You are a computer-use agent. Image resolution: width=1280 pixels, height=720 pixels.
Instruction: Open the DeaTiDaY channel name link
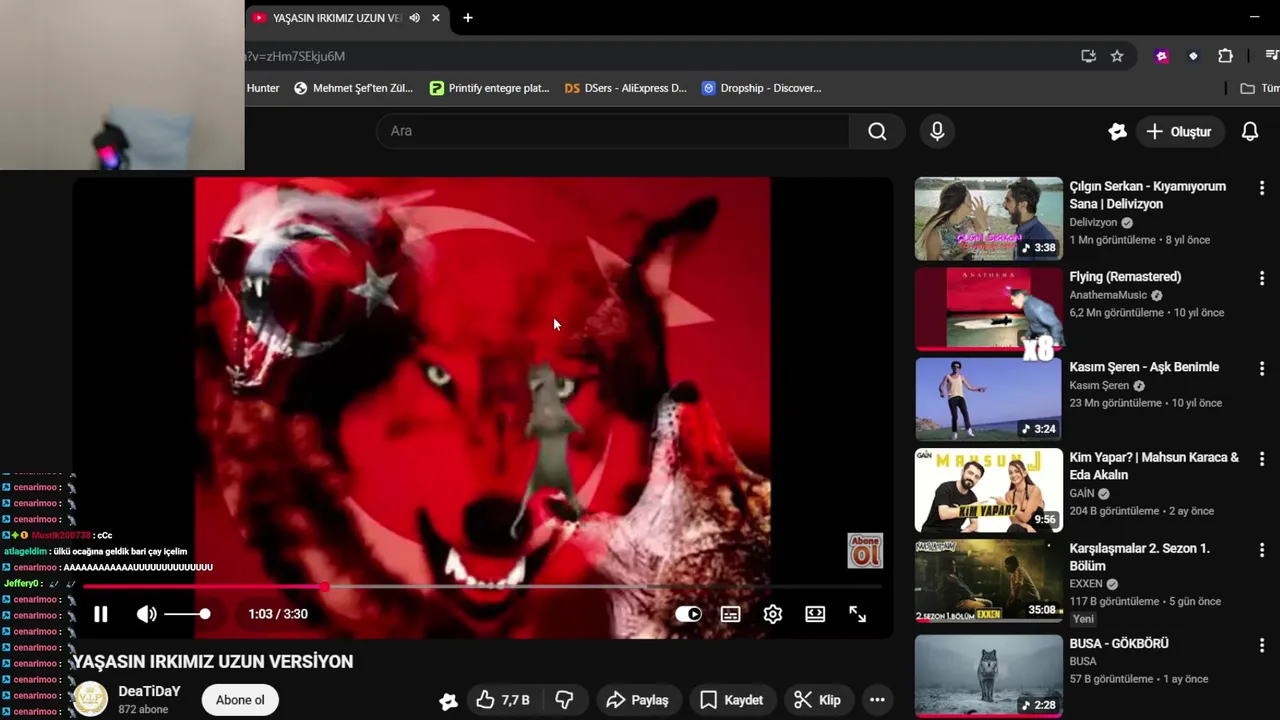149,691
